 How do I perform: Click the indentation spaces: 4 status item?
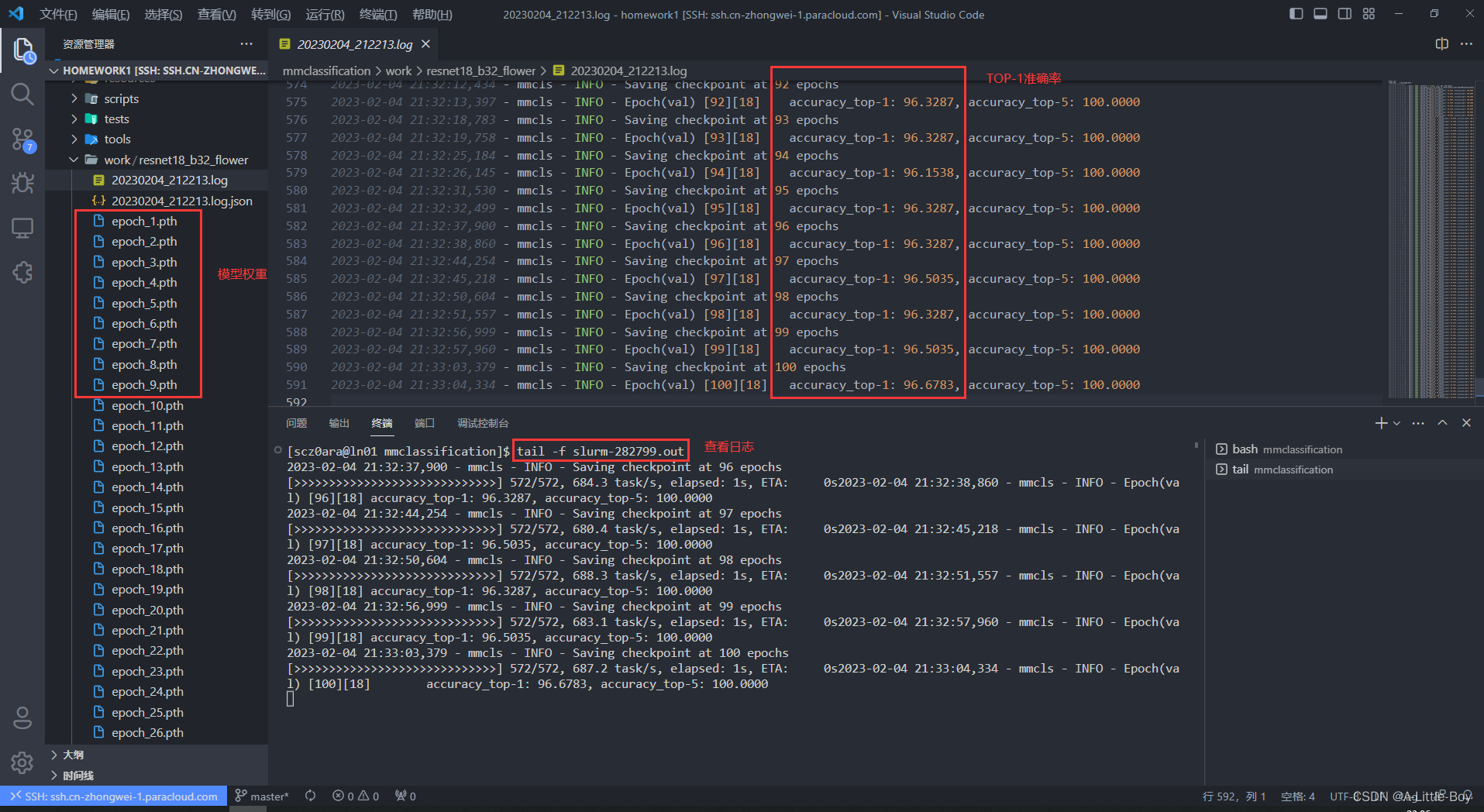click(1298, 797)
